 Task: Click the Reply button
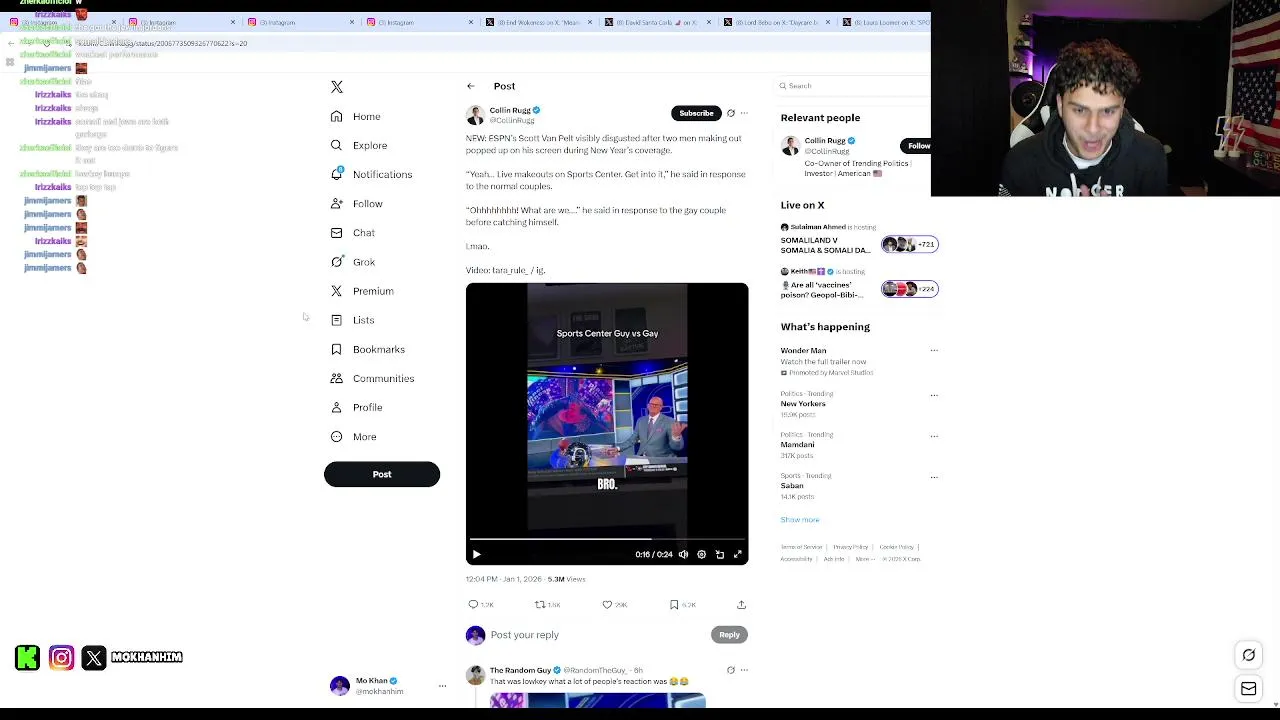(x=729, y=635)
